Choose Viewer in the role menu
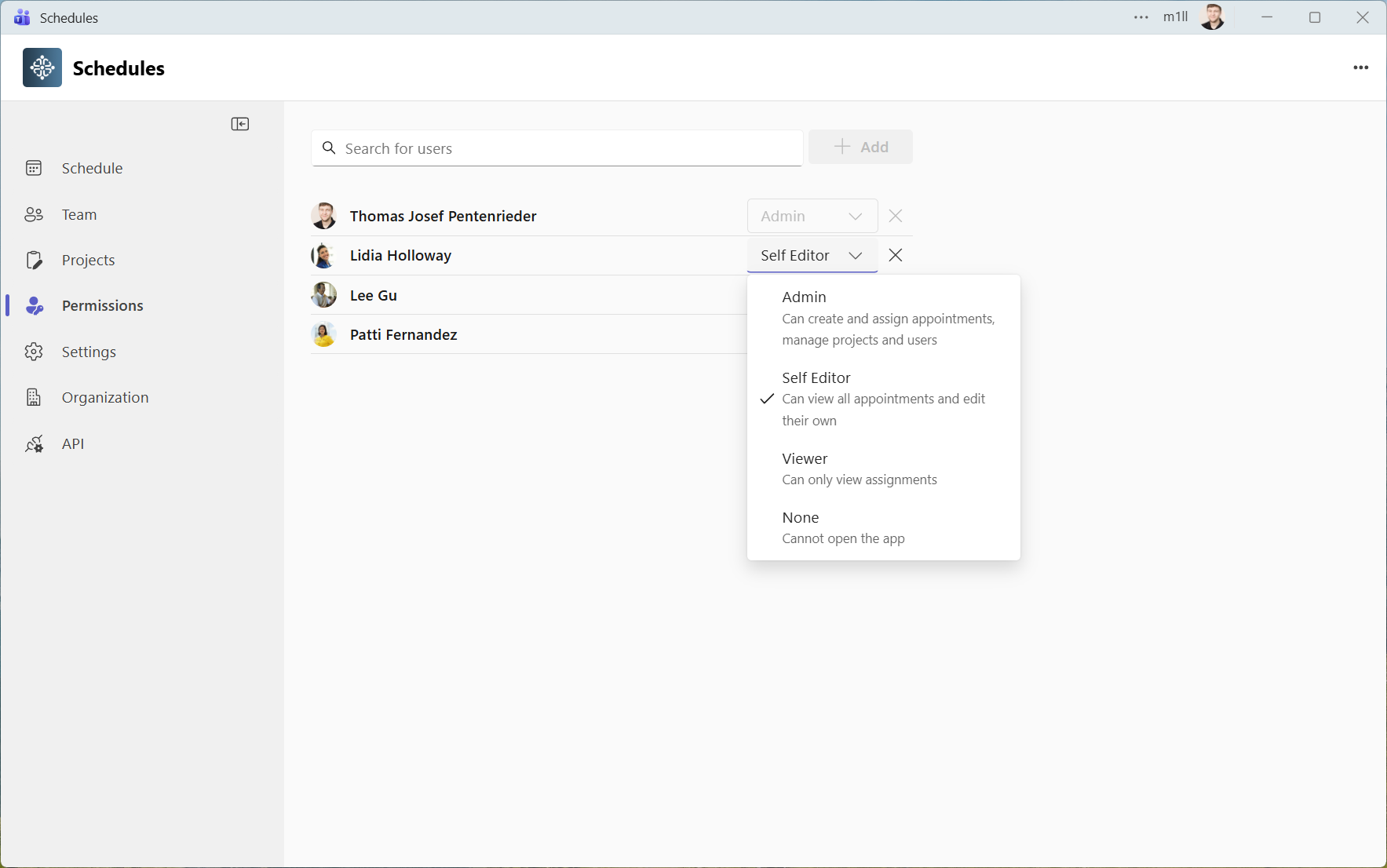Viewport: 1387px width, 868px height. point(805,458)
